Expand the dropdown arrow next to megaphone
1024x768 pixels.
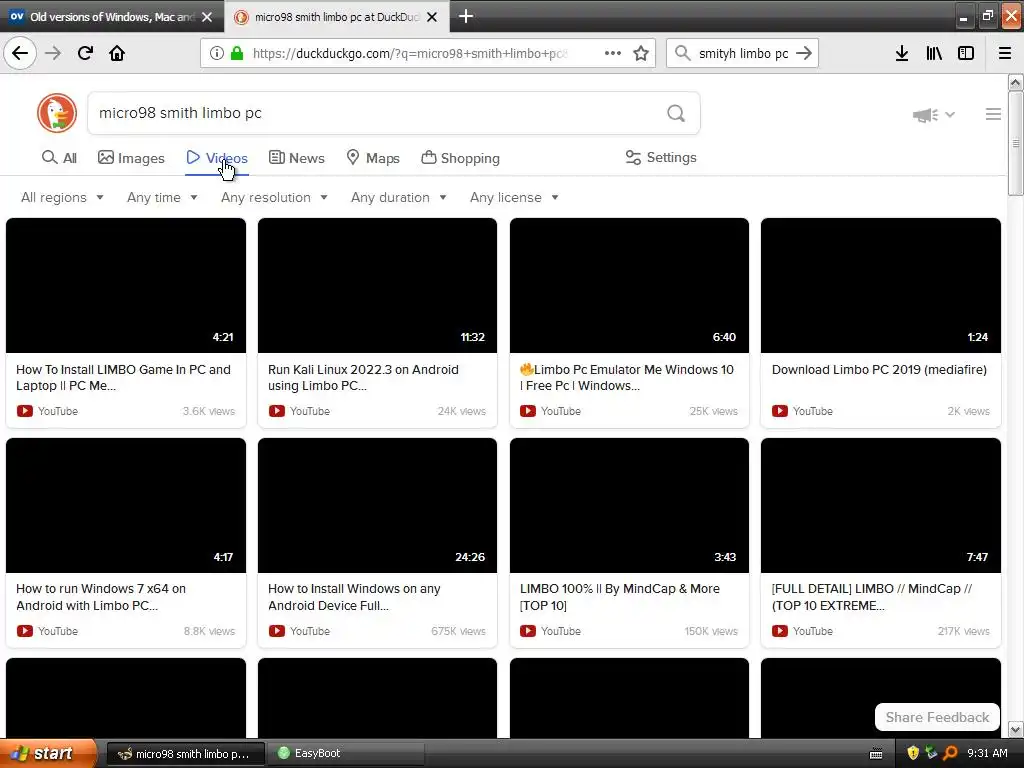(950, 114)
